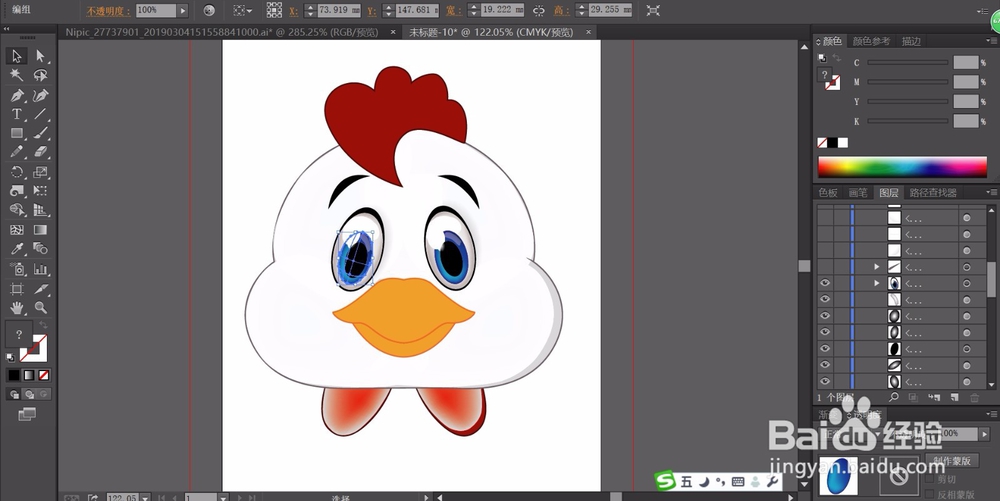Viewport: 1000px width, 501px height.
Task: Click the 高 height stepper arrows
Action: coord(581,10)
